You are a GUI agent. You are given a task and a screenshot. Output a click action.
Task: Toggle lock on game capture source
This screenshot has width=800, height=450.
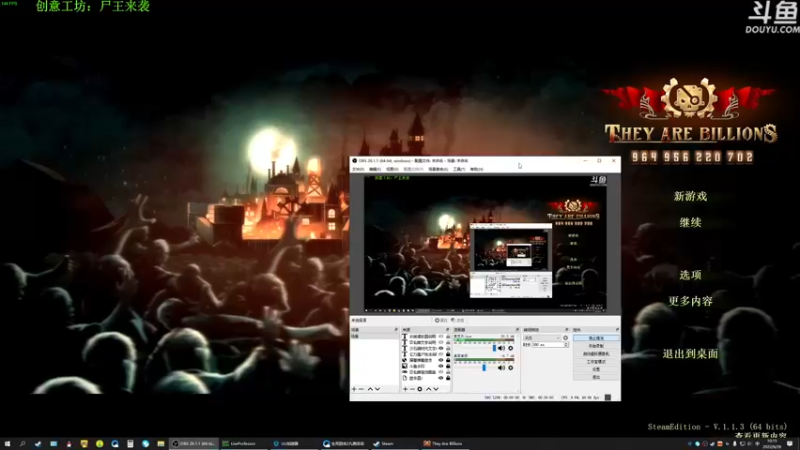pos(448,372)
